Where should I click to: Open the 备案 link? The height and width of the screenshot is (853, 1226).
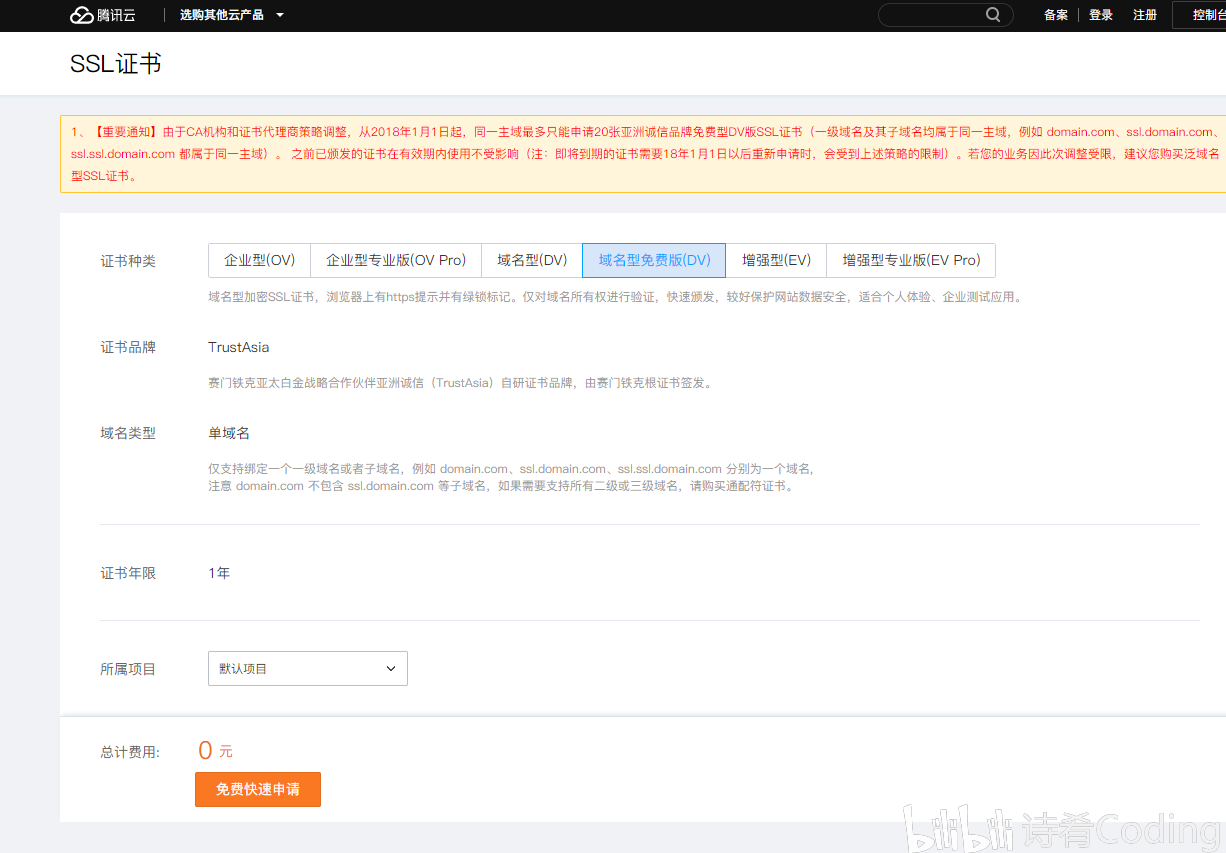click(1056, 15)
